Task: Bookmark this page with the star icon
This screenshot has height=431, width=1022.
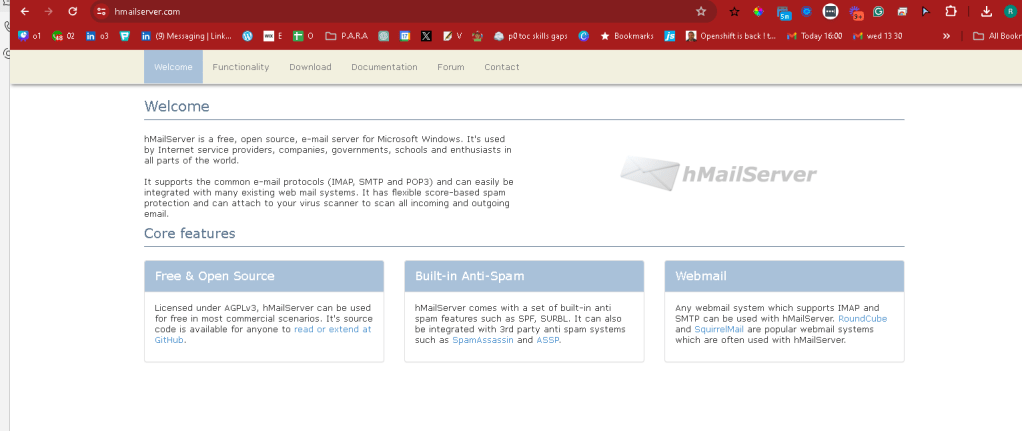Action: 701,11
